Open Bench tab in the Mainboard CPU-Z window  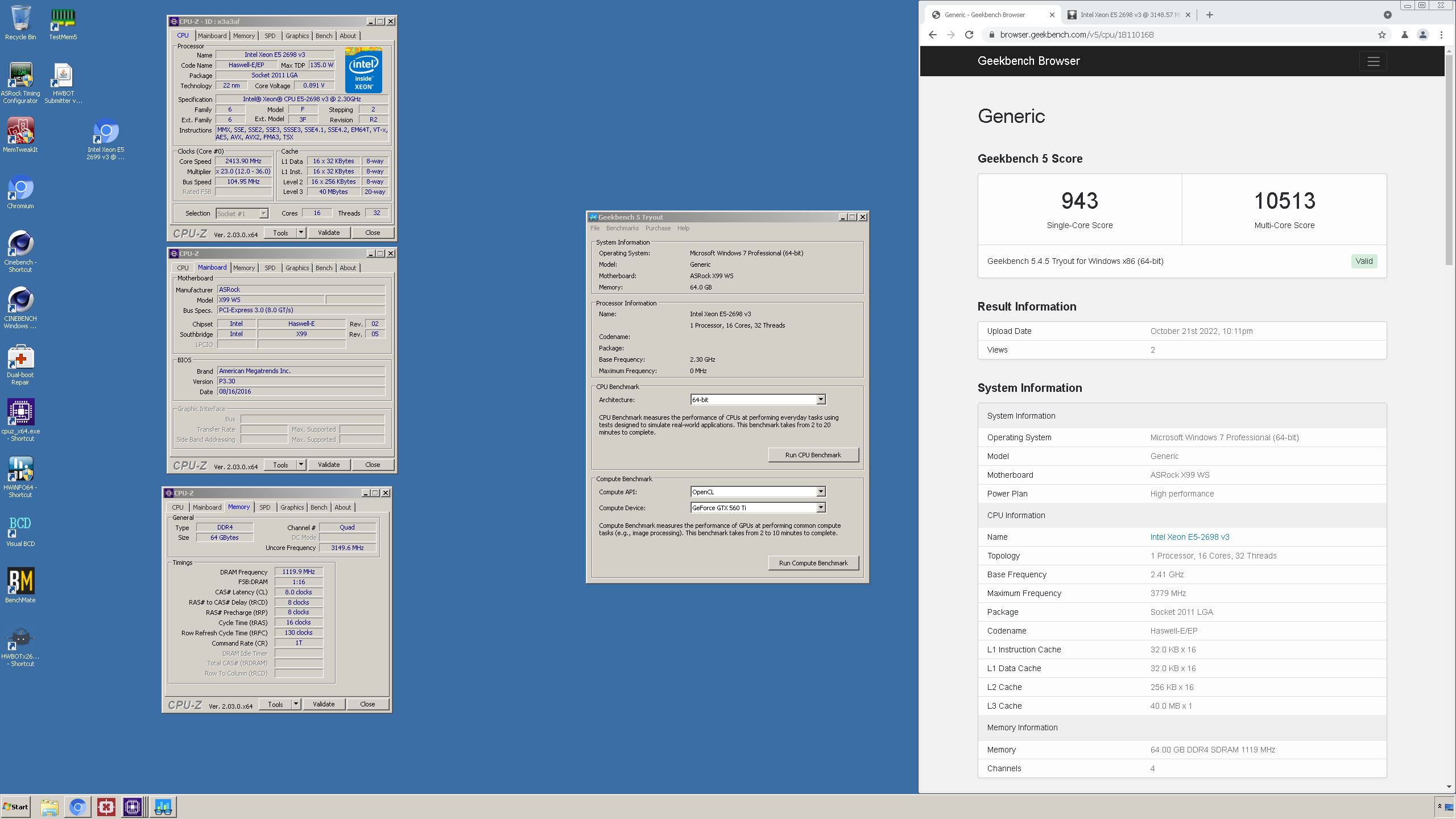coord(324,268)
